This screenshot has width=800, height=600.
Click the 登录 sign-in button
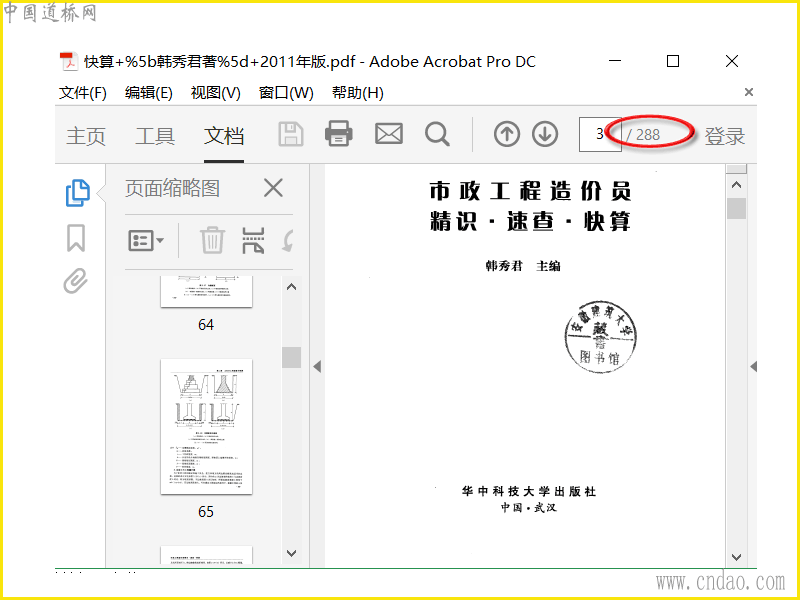coord(724,136)
